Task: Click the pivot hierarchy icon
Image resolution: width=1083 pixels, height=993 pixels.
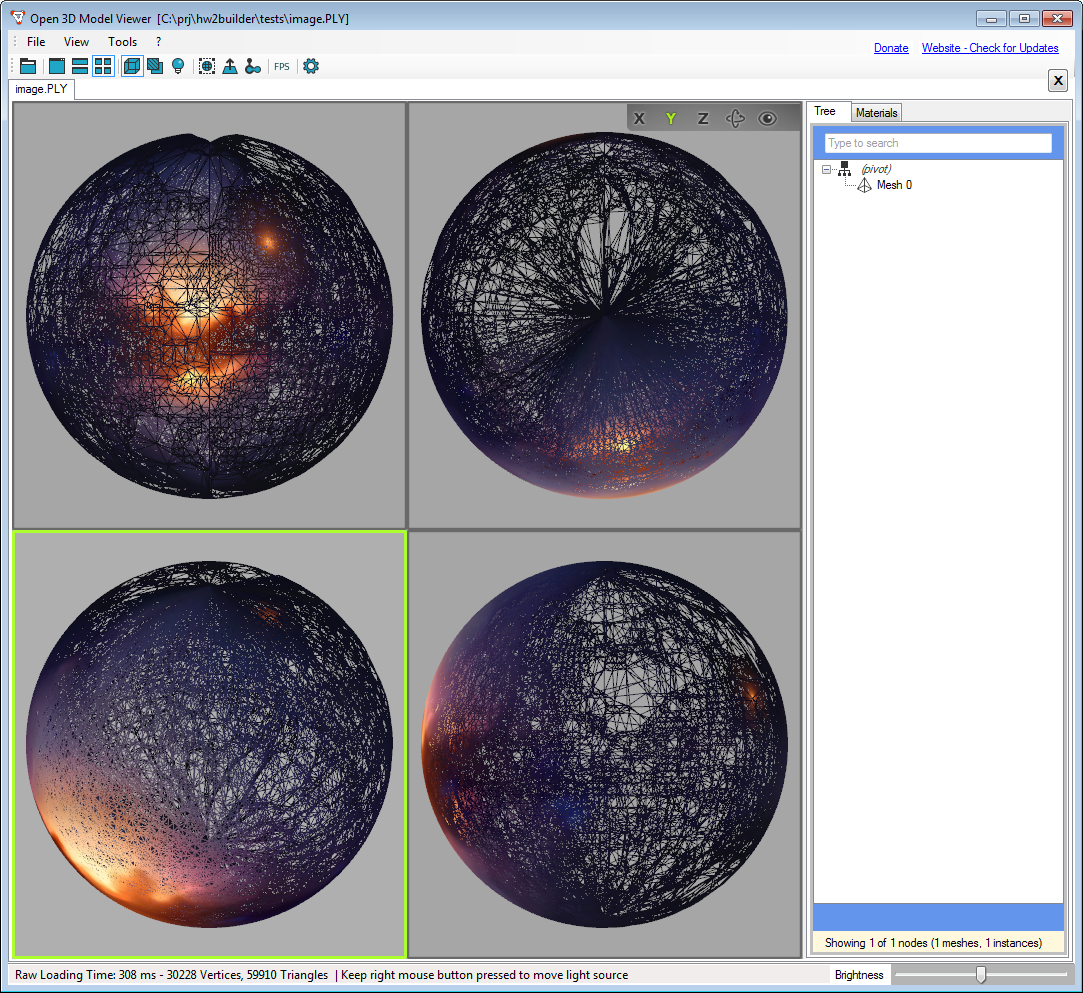Action: [845, 168]
